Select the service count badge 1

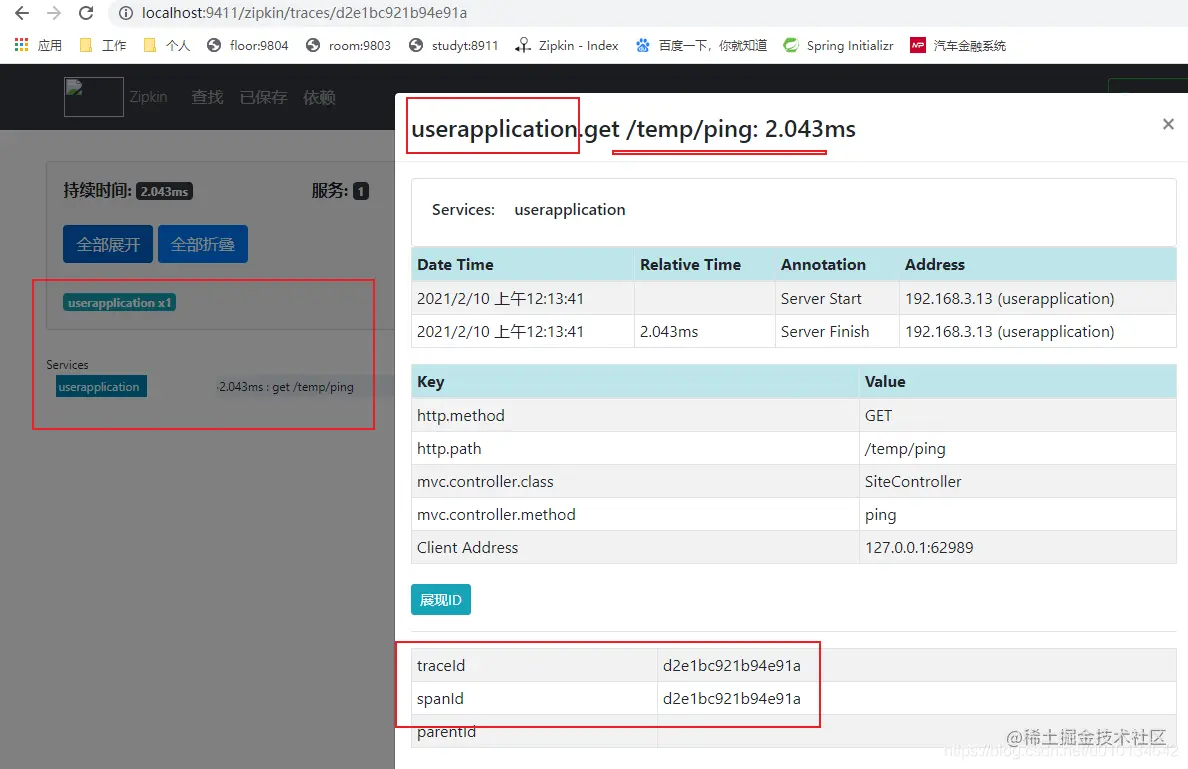pyautogui.click(x=361, y=191)
